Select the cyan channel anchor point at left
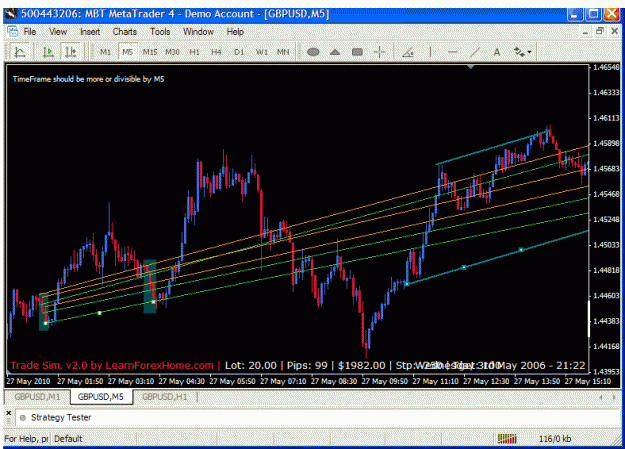 click(407, 284)
